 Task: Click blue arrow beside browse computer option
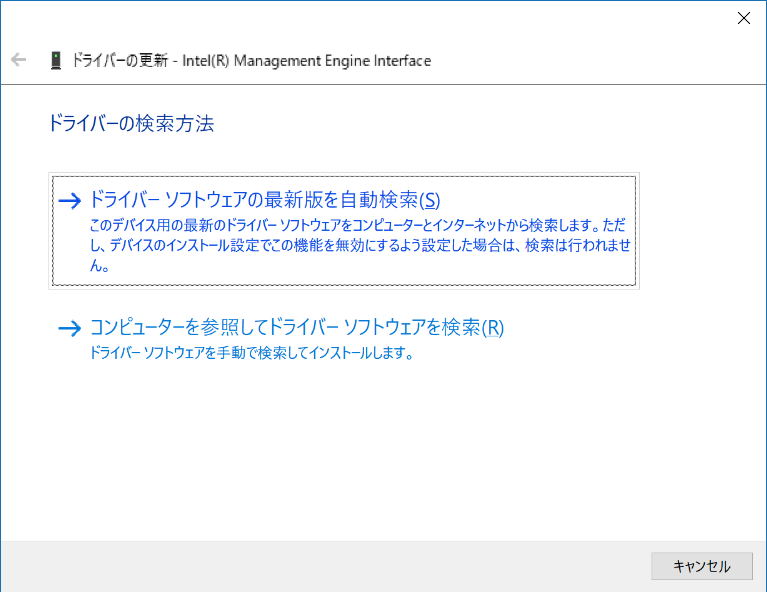tap(69, 328)
